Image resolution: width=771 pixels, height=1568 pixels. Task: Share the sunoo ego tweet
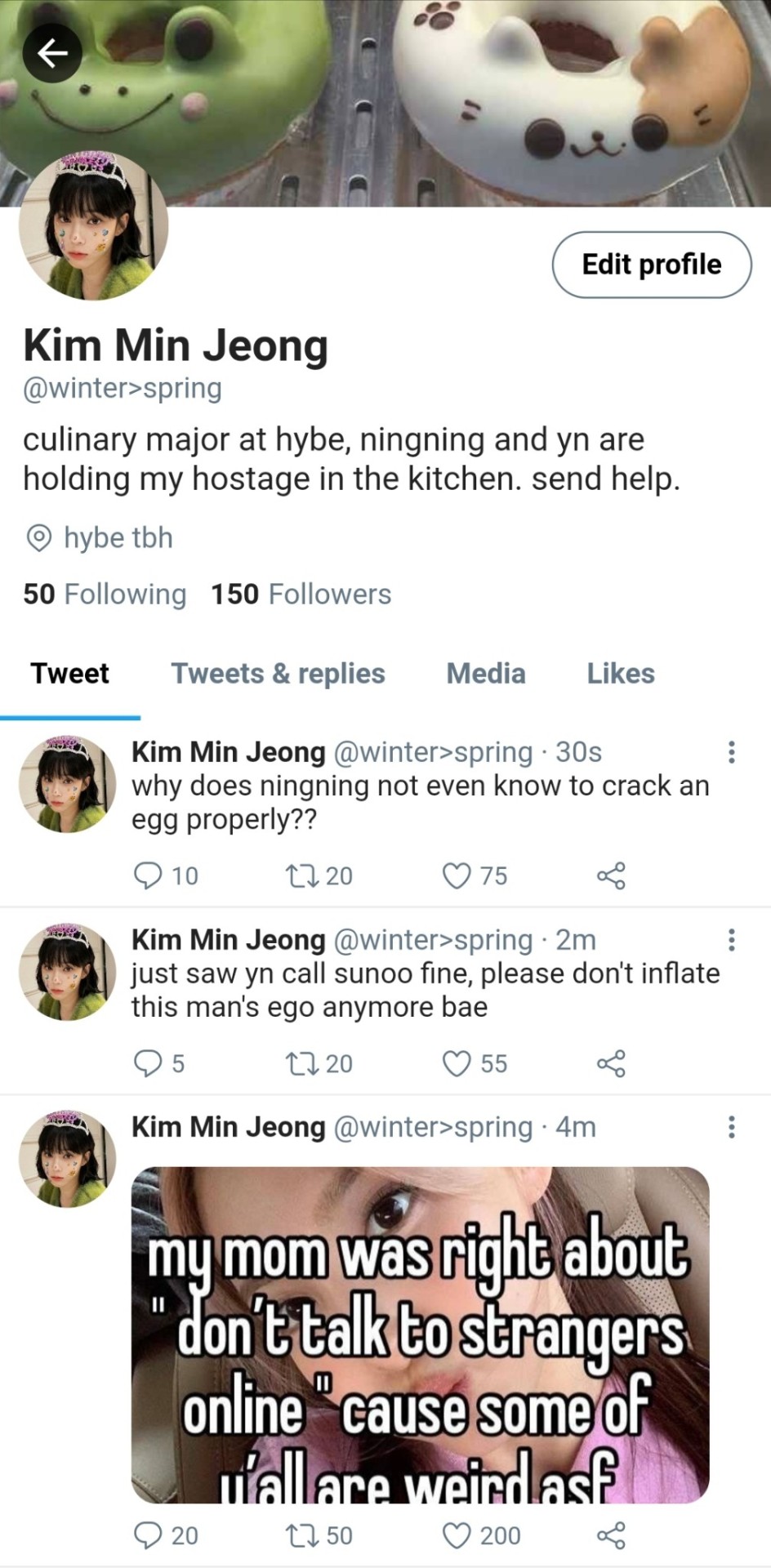(611, 1063)
